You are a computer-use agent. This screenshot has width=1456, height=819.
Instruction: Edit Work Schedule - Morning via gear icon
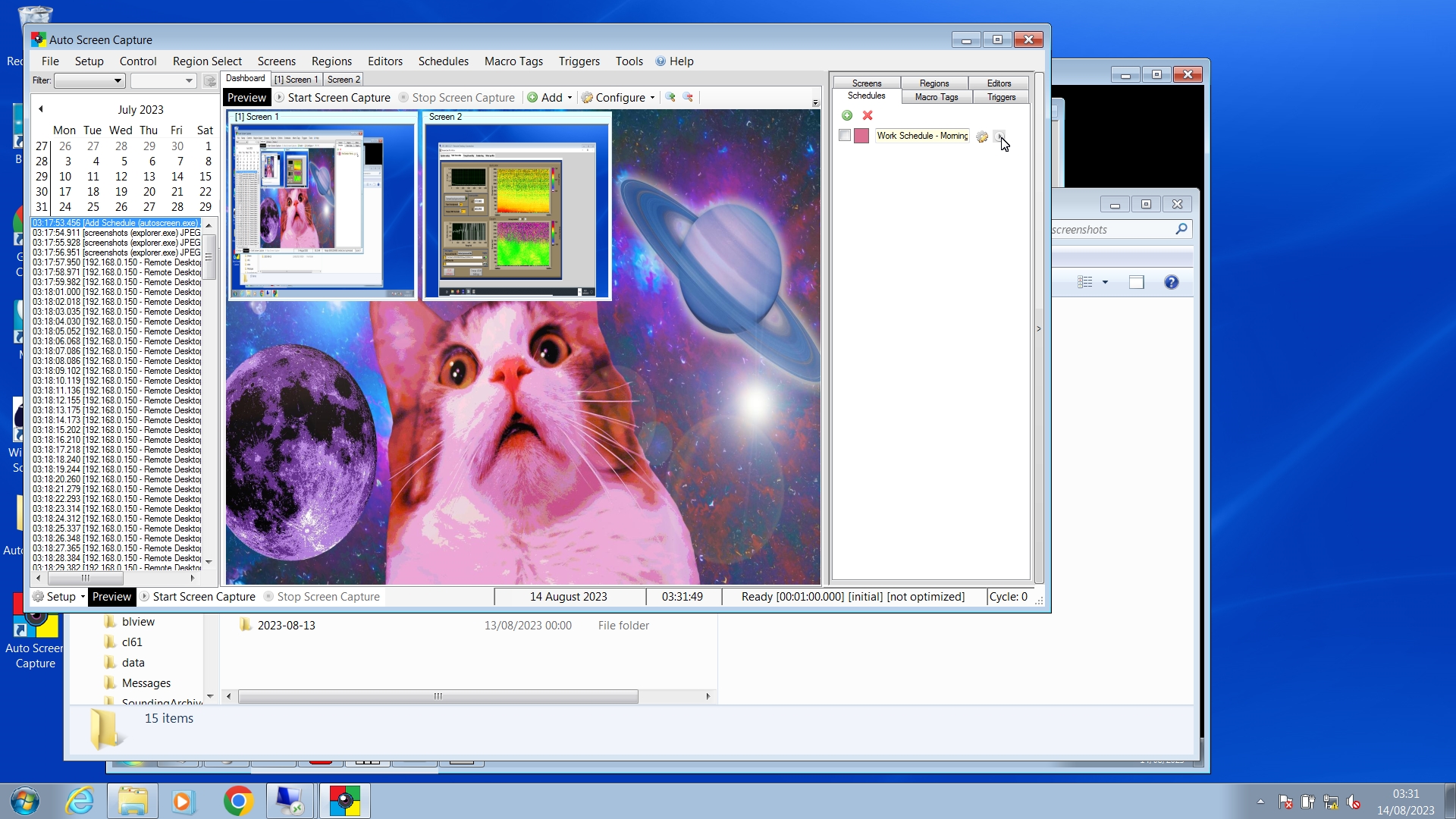pyautogui.click(x=982, y=136)
